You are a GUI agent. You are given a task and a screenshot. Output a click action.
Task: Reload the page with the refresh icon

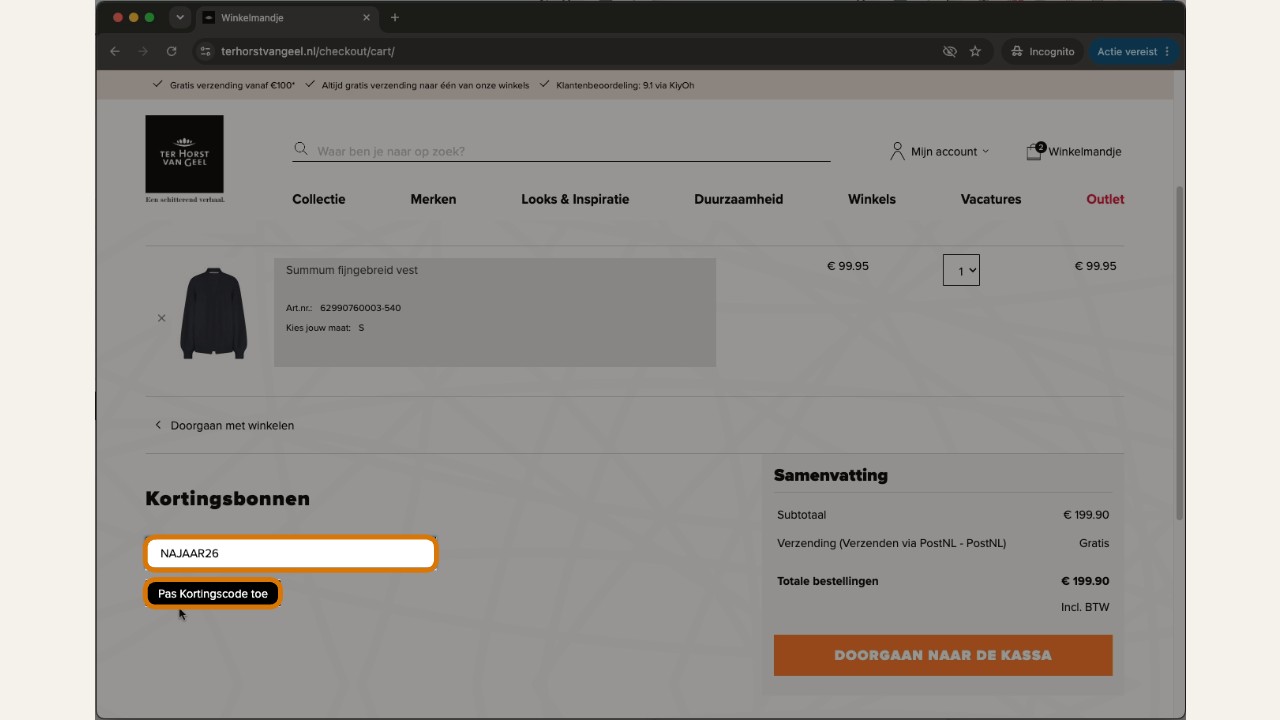[171, 51]
